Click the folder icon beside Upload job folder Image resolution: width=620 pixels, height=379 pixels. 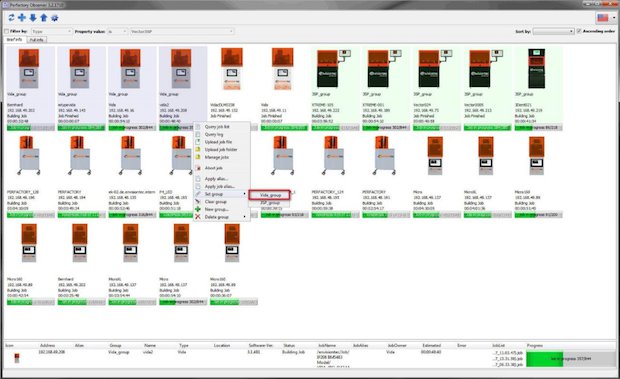point(198,149)
